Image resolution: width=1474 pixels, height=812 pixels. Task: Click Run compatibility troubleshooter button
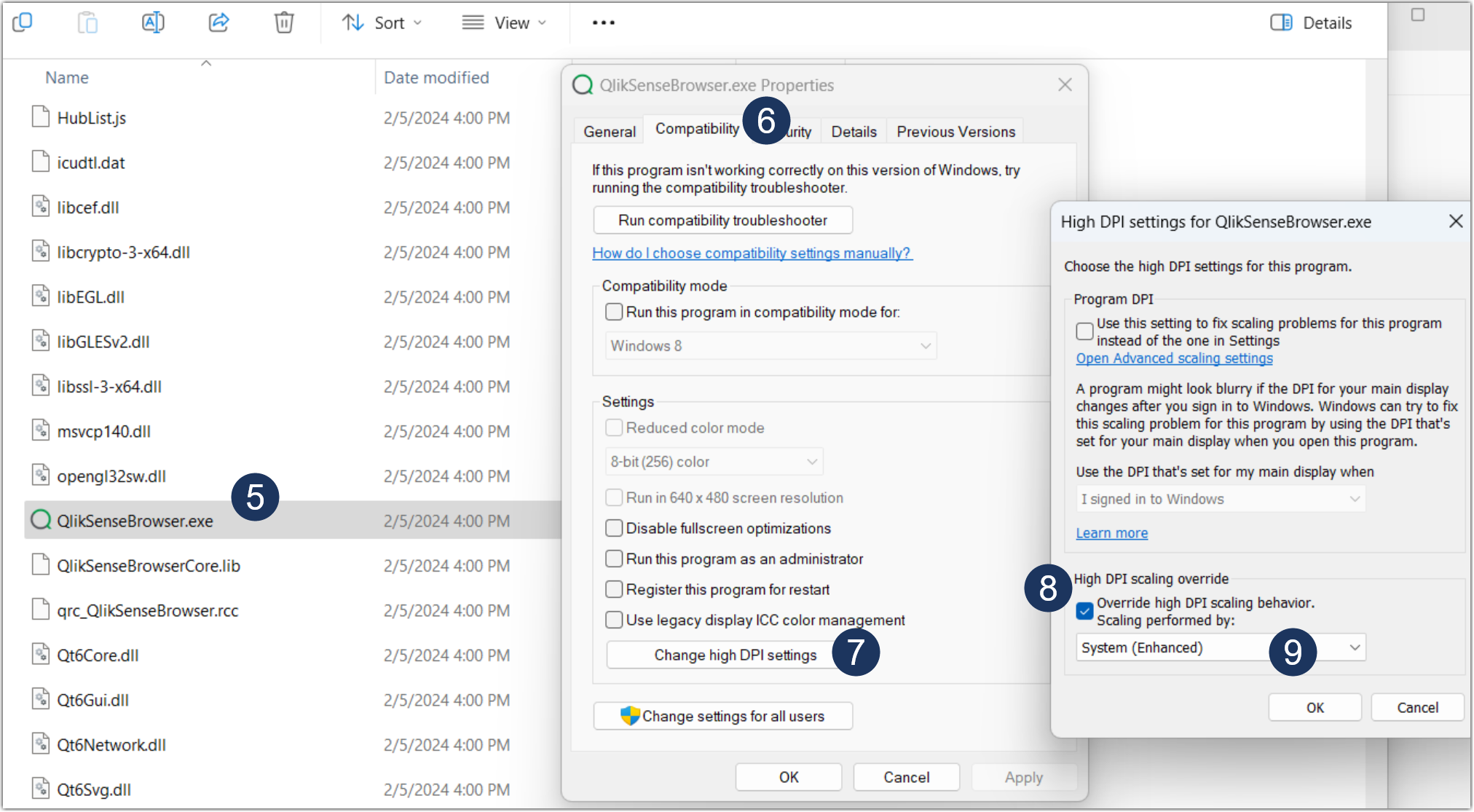(722, 220)
